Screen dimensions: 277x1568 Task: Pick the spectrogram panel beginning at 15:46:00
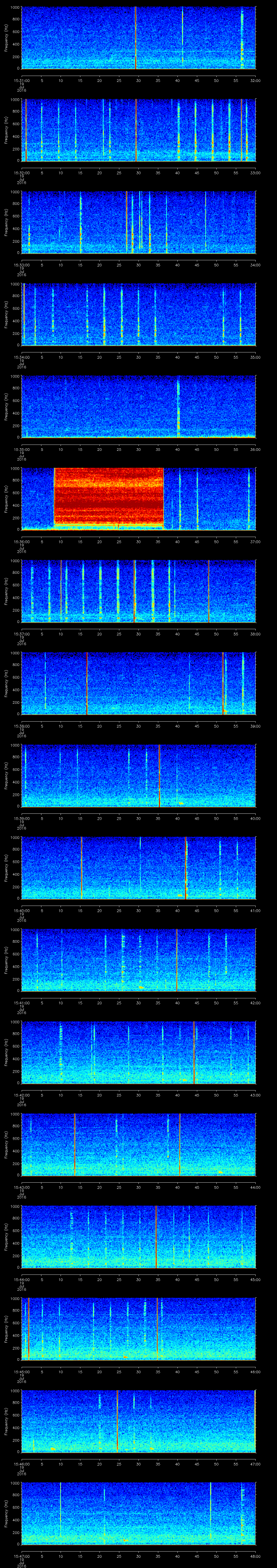[139, 1421]
